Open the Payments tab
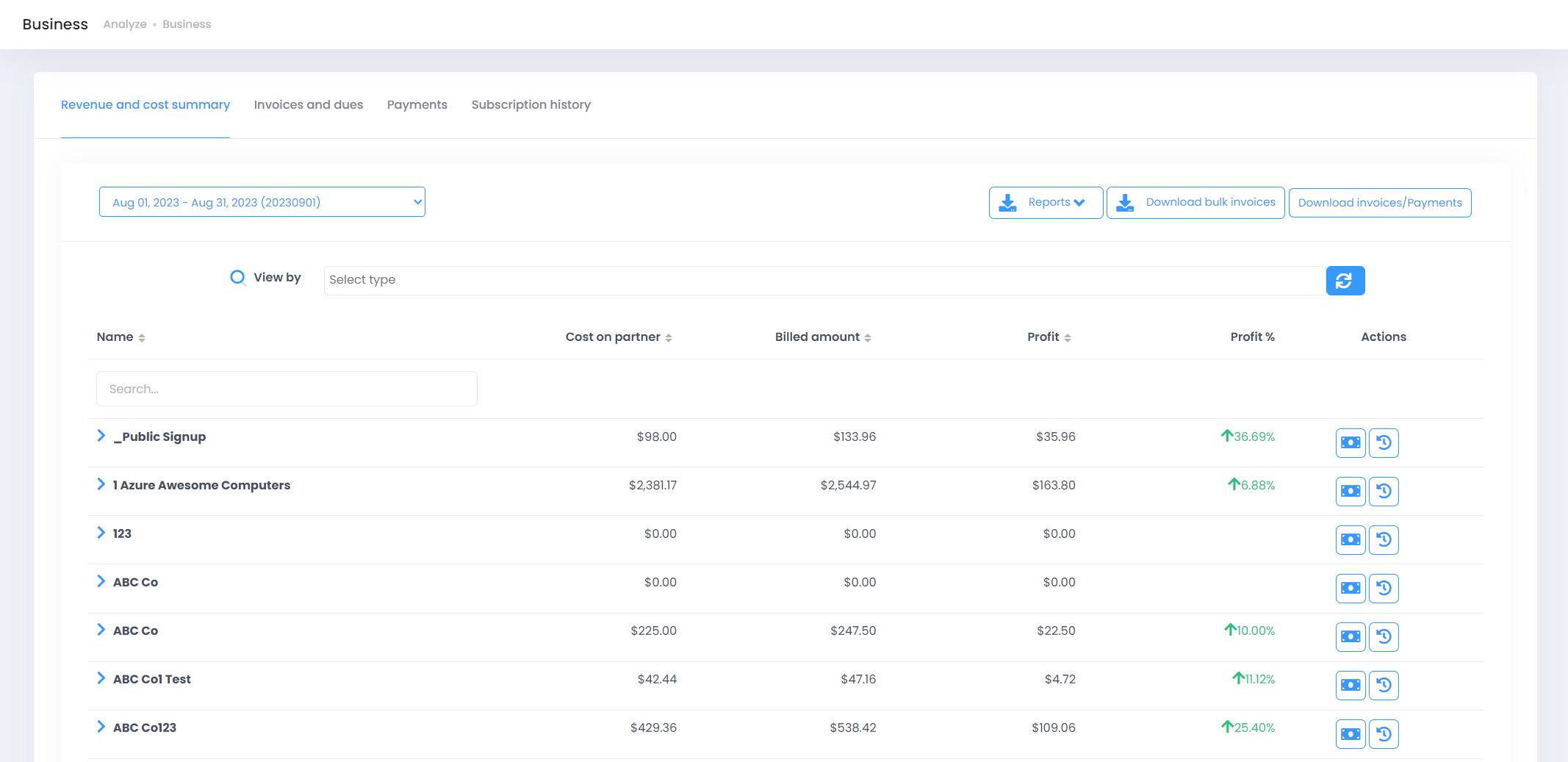This screenshot has height=762, width=1568. click(x=417, y=104)
